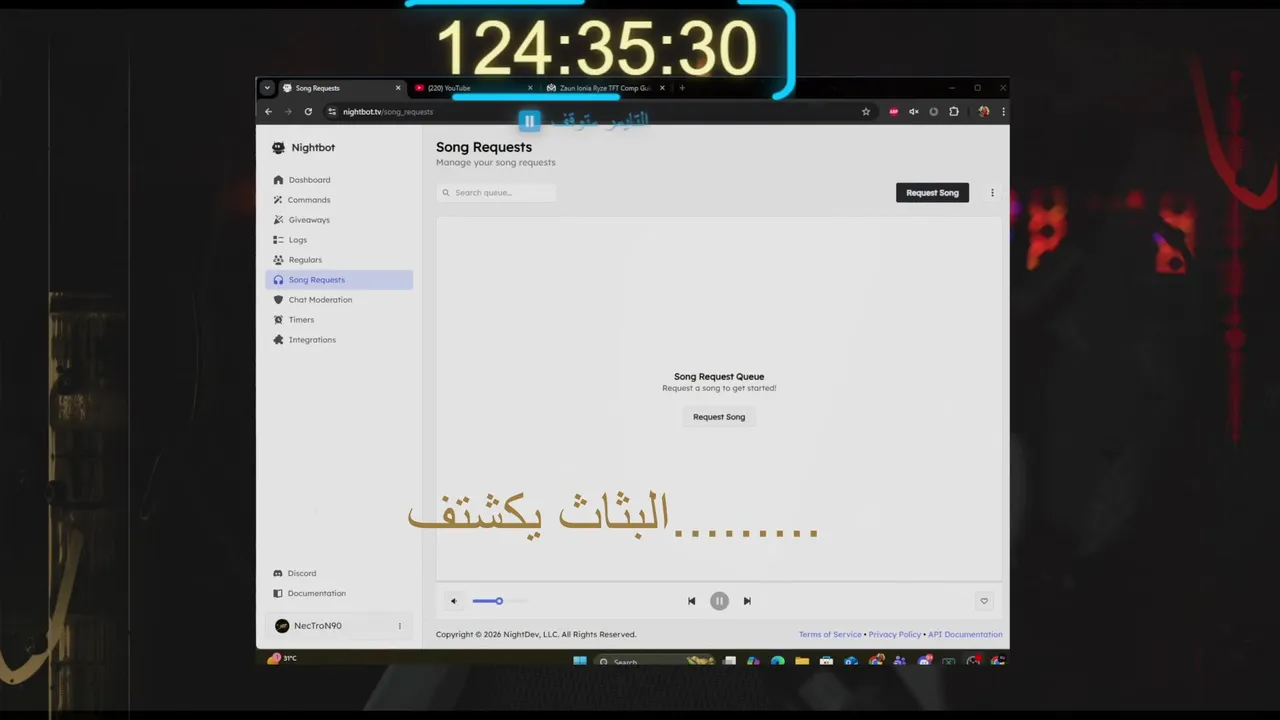Reload the nightbot.tv page
Viewport: 1280px width, 720px height.
pos(308,112)
